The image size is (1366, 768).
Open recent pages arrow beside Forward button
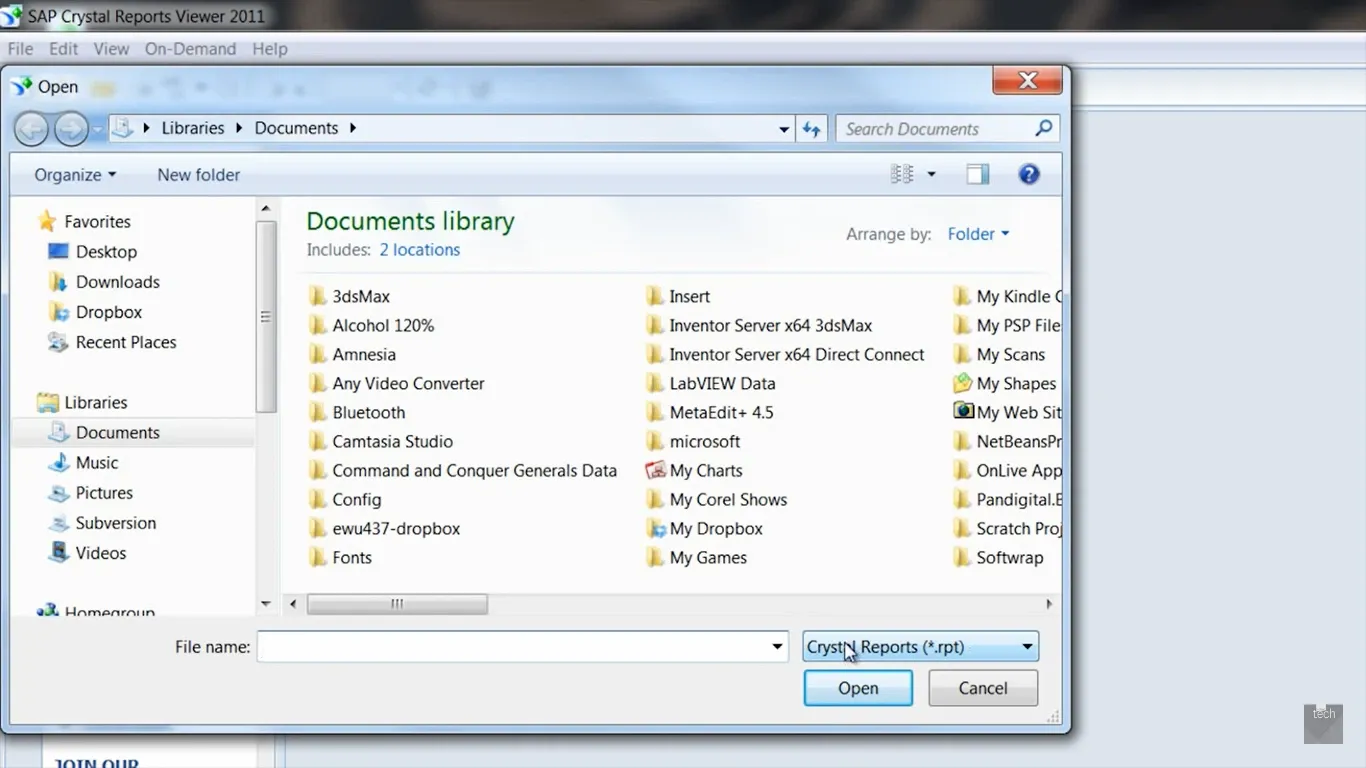click(97, 129)
